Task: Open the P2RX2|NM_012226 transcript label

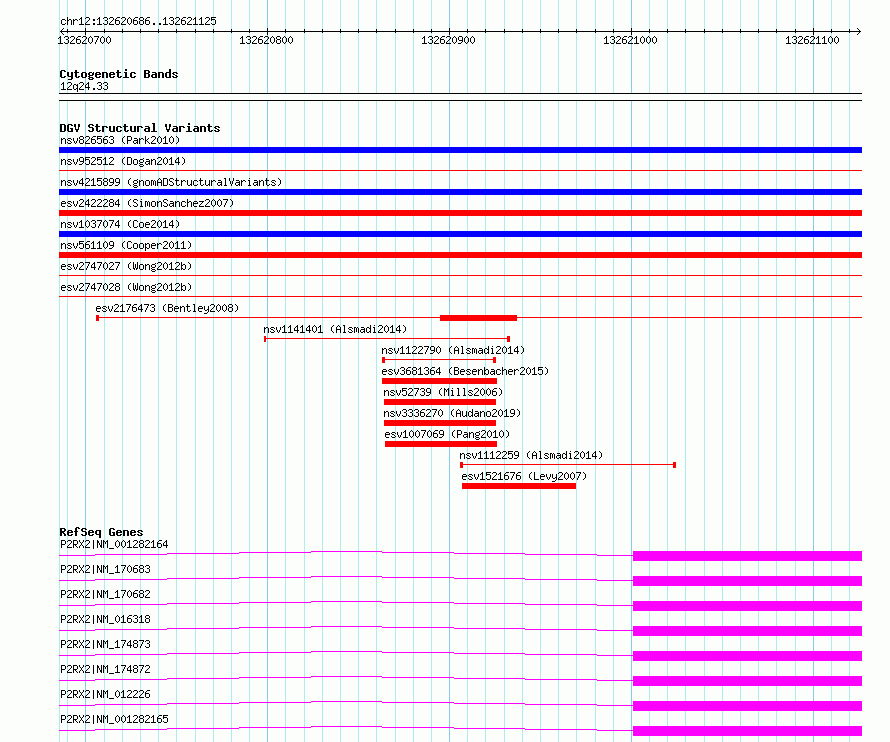Action: pos(105,694)
